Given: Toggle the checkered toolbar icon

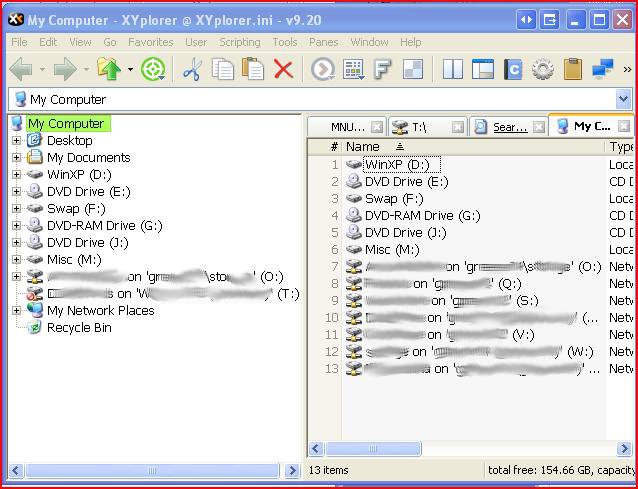Looking at the screenshot, I should pos(412,69).
